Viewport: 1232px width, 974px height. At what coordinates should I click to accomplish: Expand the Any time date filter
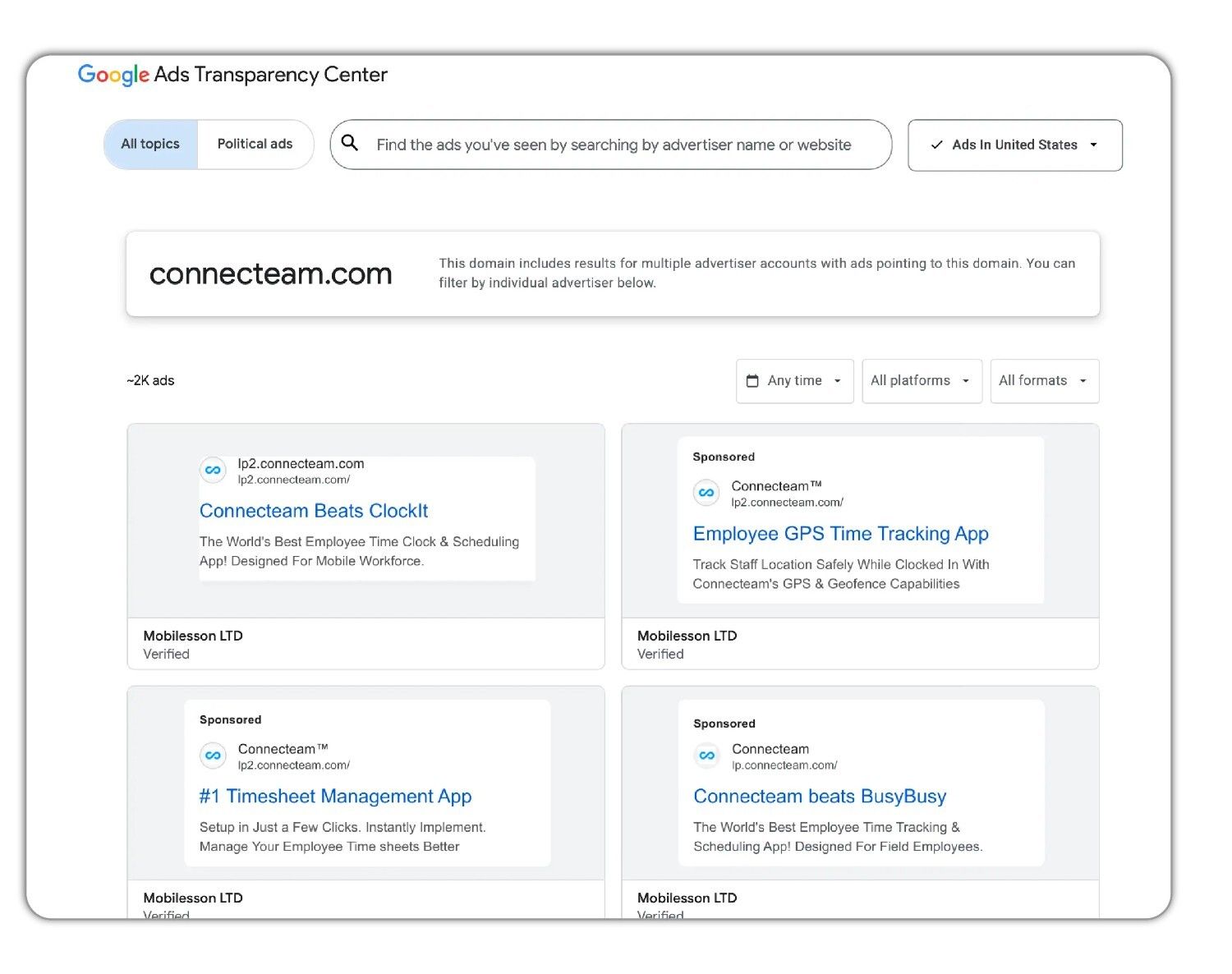(794, 381)
